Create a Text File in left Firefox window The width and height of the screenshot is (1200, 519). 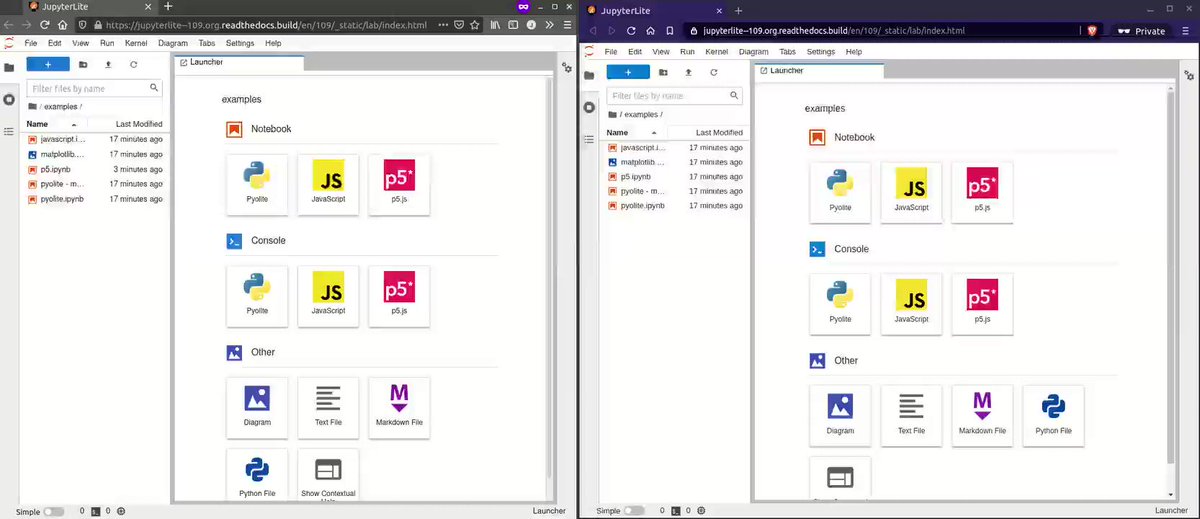pos(328,408)
